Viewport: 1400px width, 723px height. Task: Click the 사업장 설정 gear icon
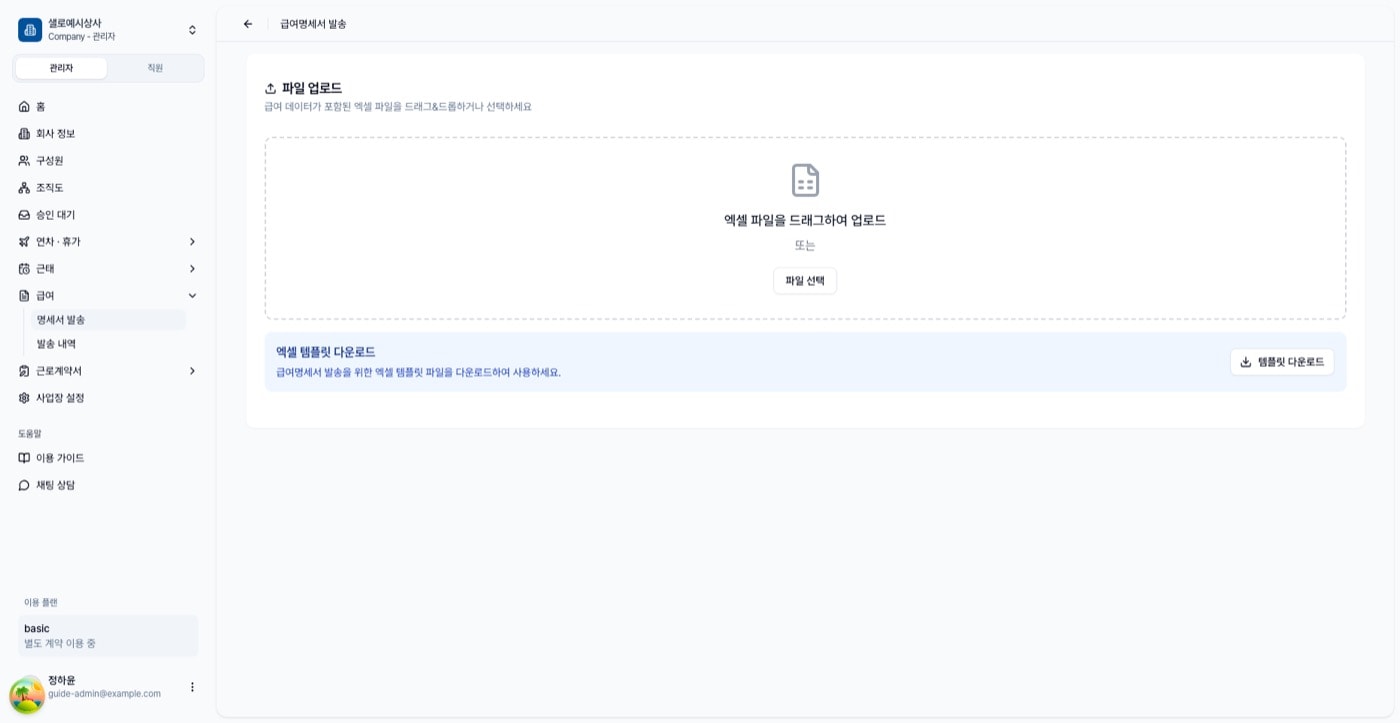(24, 397)
